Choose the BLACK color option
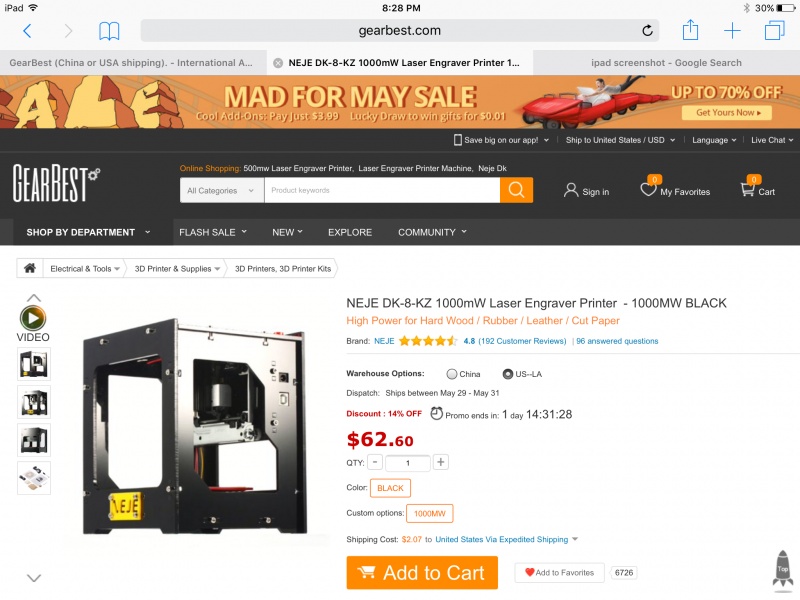This screenshot has width=800, height=600. point(390,488)
